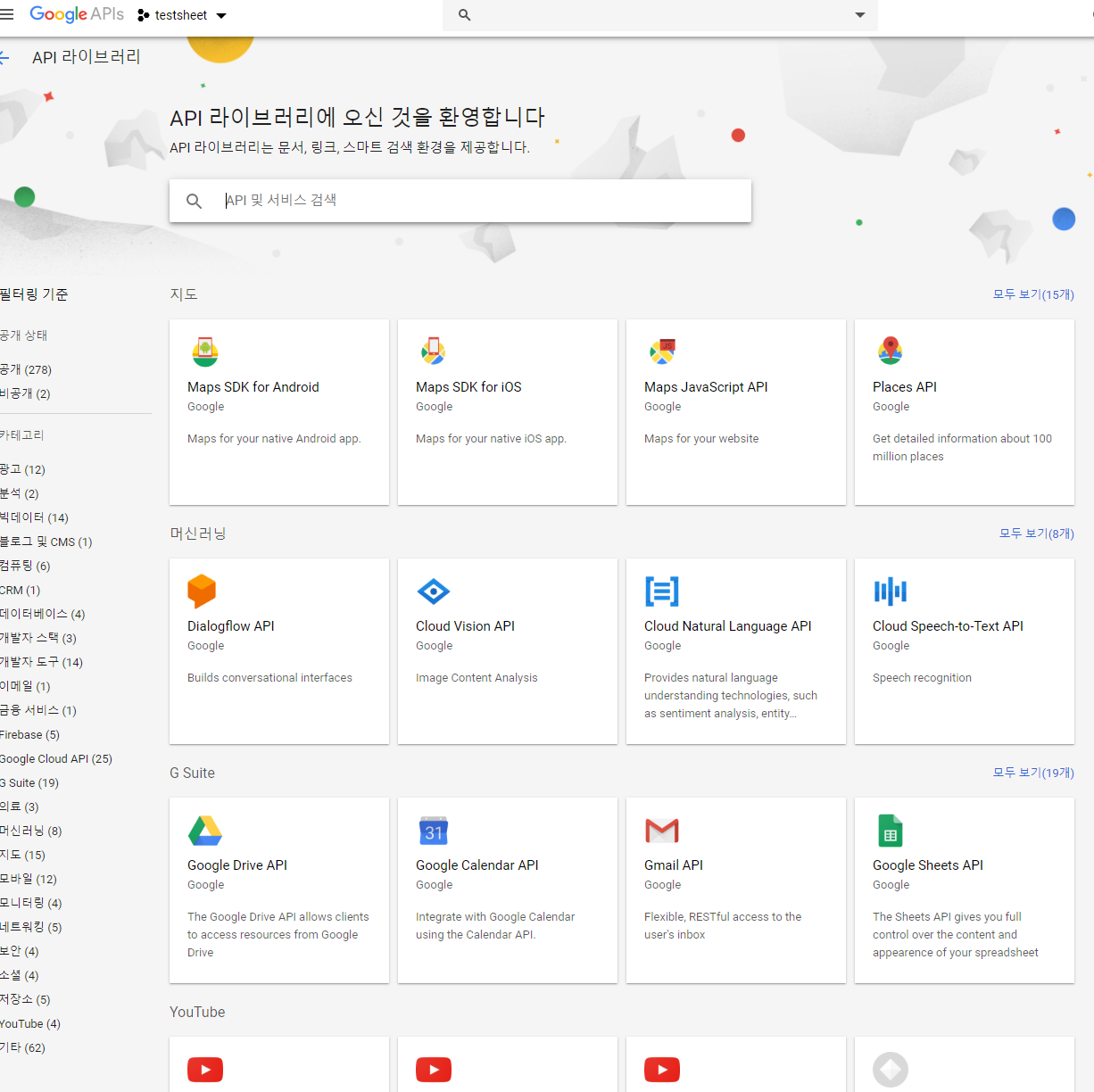Filter by 네트워킹 (5) category
1094x1092 pixels.
coord(31,927)
